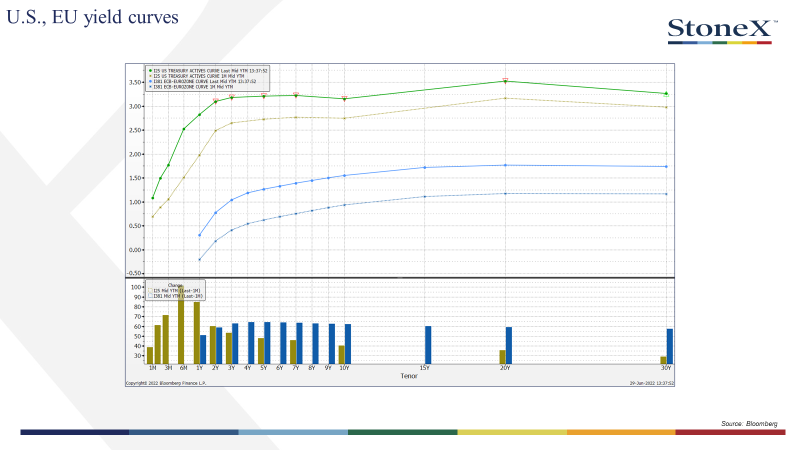Click the blue 20Y point on the Eurozone last curve
This screenshot has width=800, height=450.
(x=505, y=165)
